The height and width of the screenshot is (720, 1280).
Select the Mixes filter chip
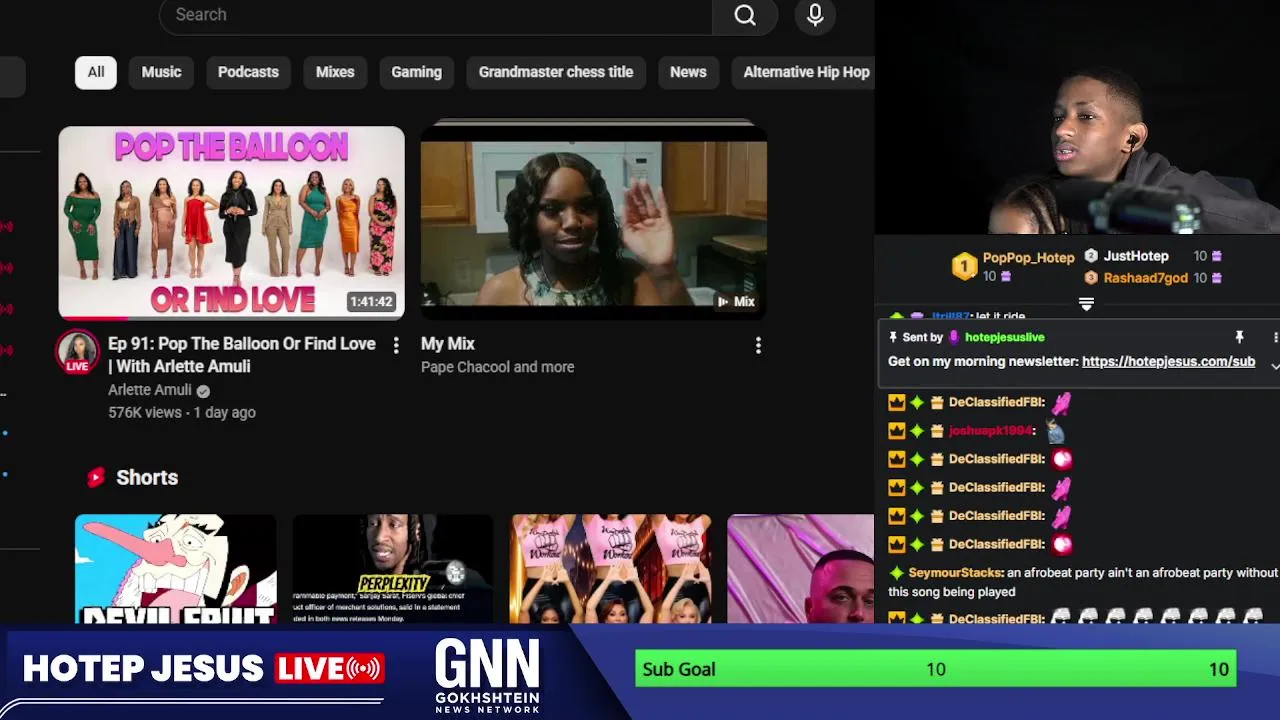click(335, 72)
